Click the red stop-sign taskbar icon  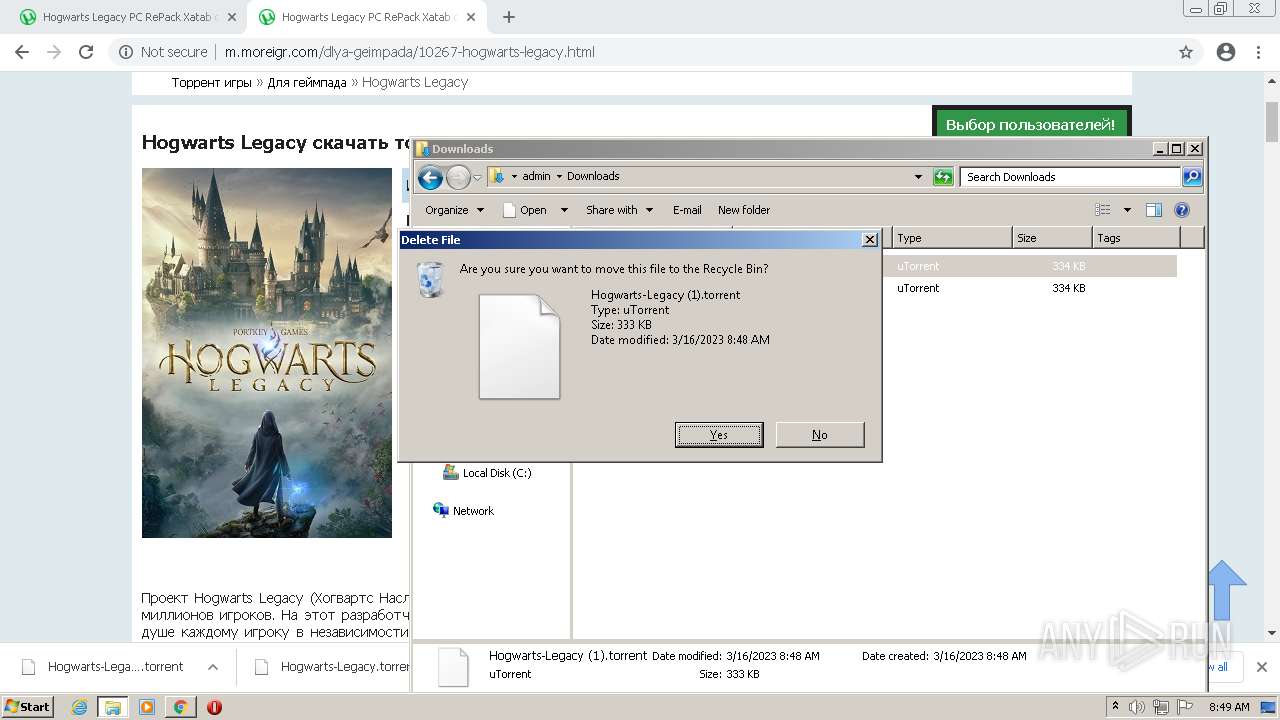point(214,707)
